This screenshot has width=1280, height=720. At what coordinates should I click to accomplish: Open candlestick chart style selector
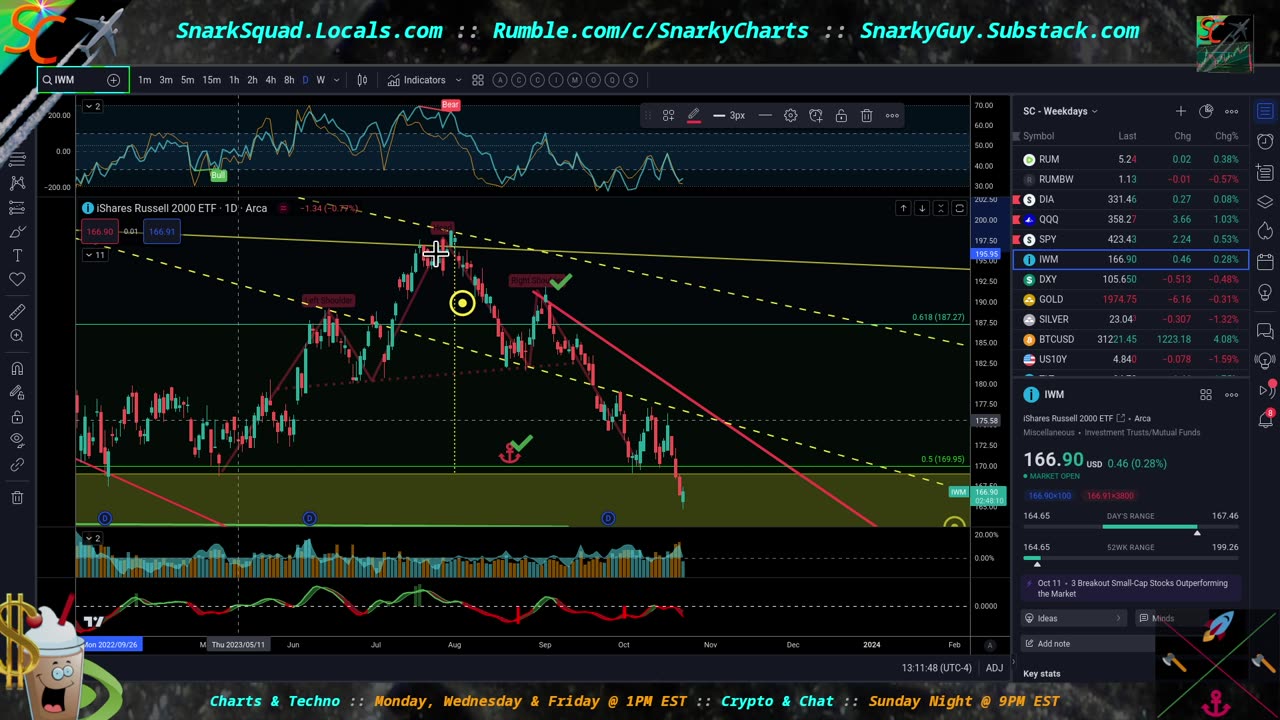tap(362, 80)
